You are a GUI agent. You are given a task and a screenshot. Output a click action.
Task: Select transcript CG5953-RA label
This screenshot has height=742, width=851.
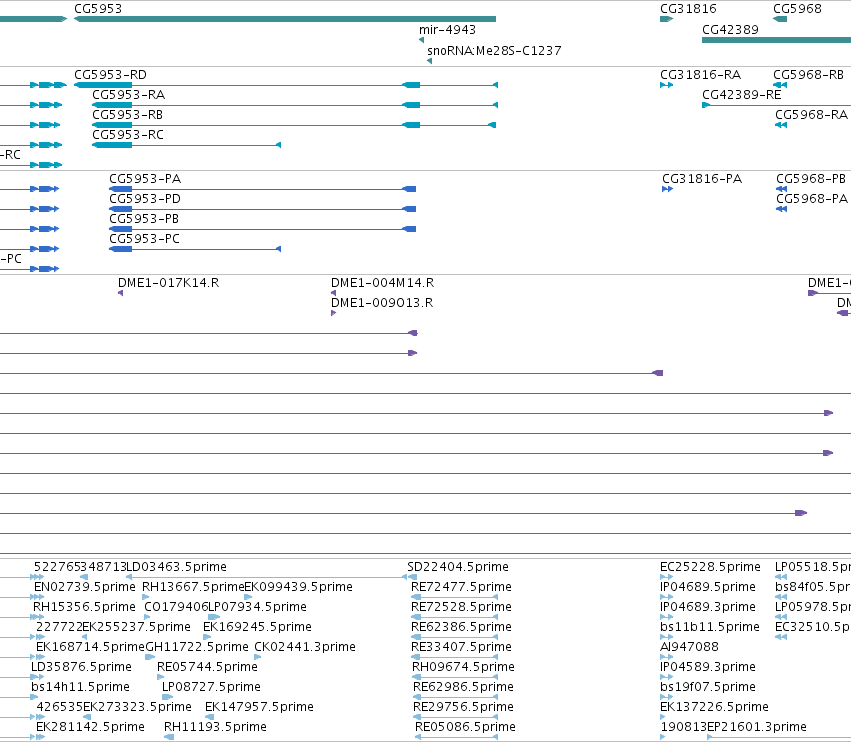click(x=129, y=94)
